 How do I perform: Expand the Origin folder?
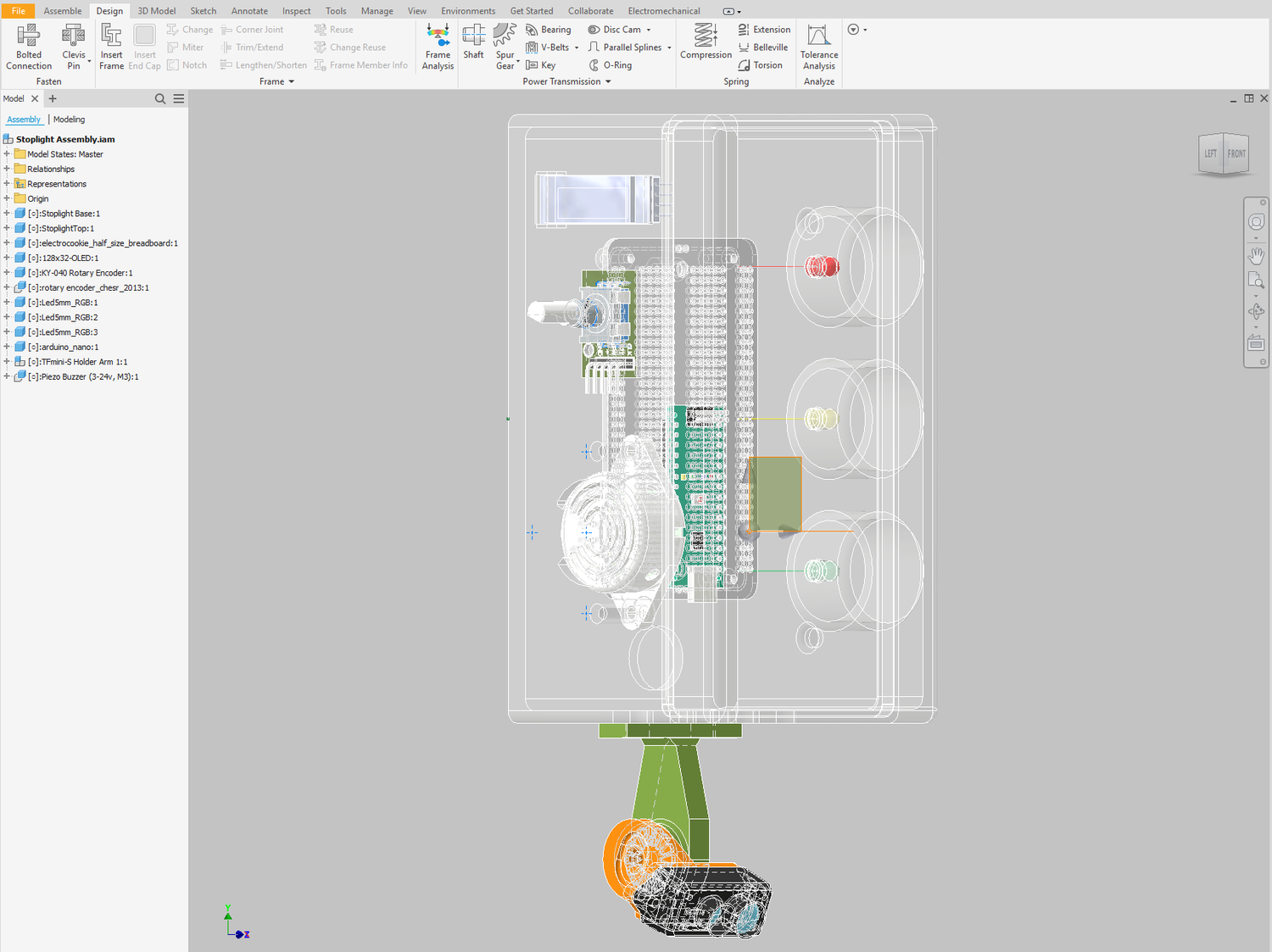click(x=7, y=198)
